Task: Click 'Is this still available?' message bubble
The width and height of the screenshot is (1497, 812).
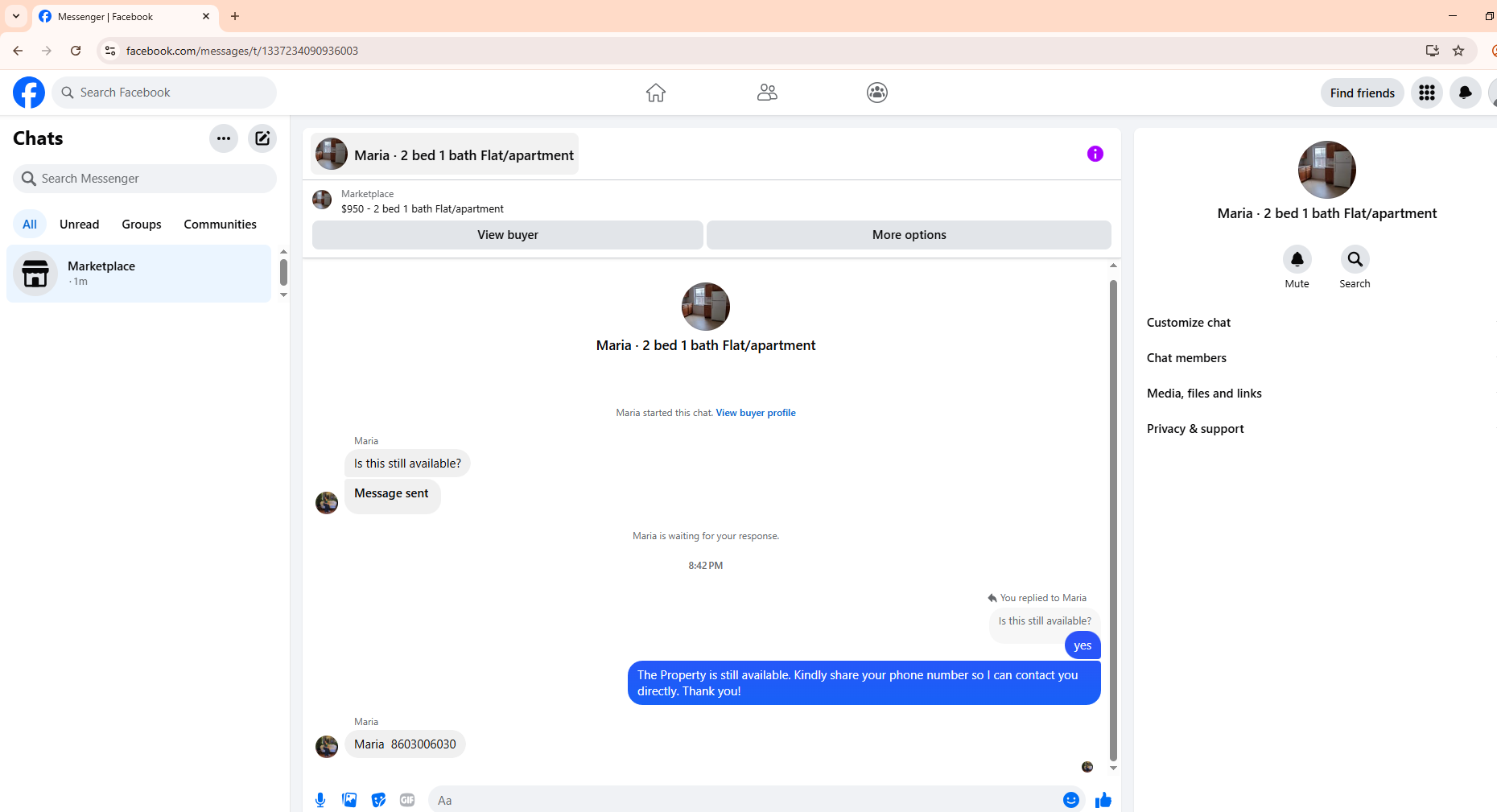Action: tap(407, 464)
